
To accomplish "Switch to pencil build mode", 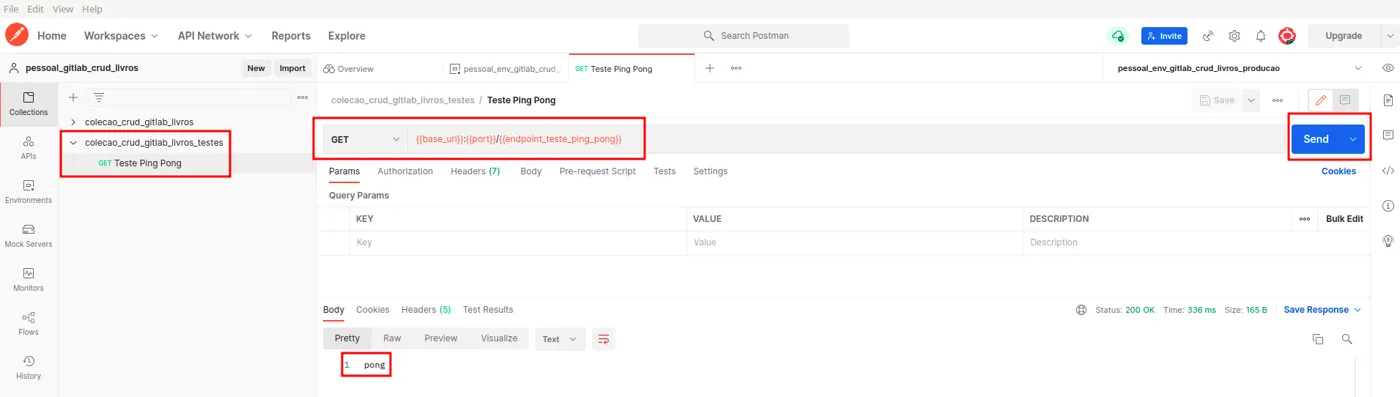I will click(1321, 100).
